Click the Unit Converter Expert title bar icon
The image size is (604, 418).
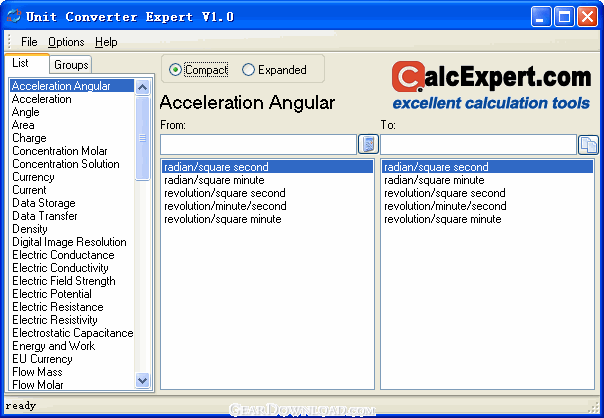coord(14,16)
